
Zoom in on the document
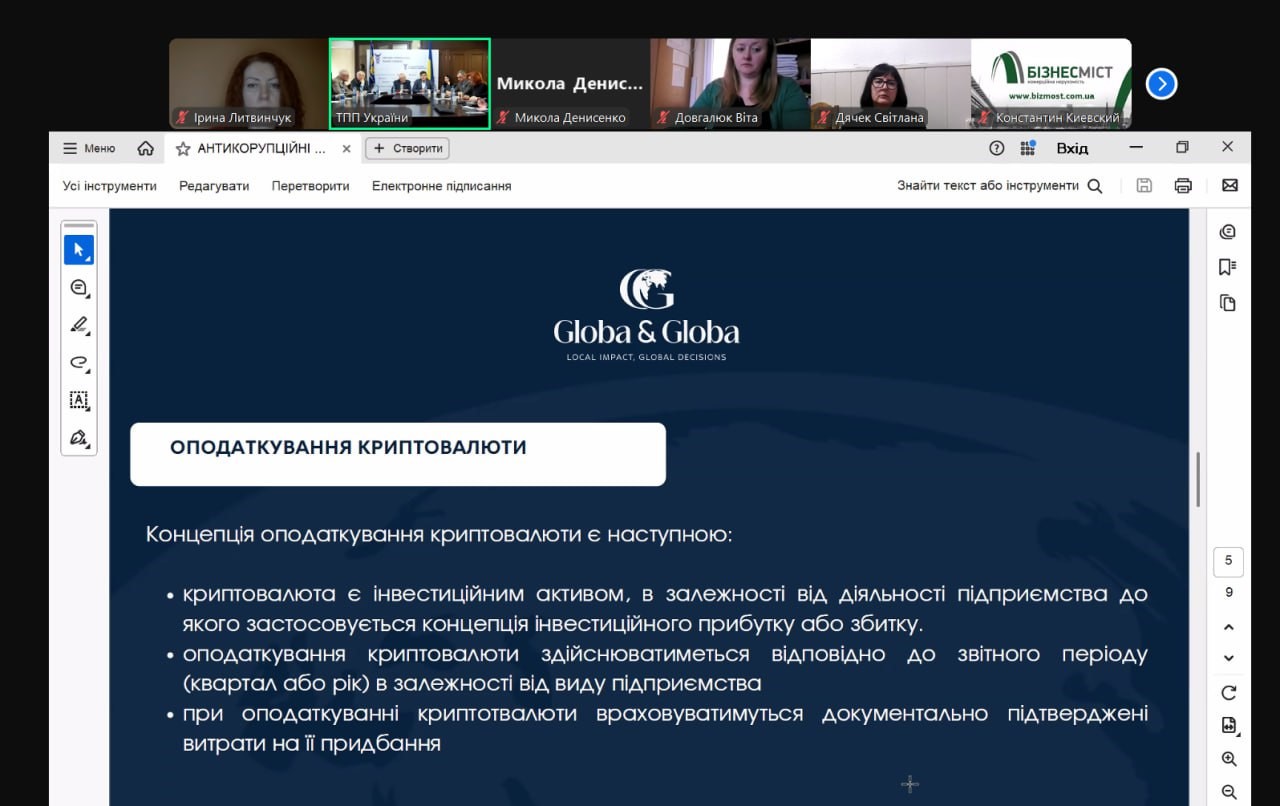[x=1229, y=759]
